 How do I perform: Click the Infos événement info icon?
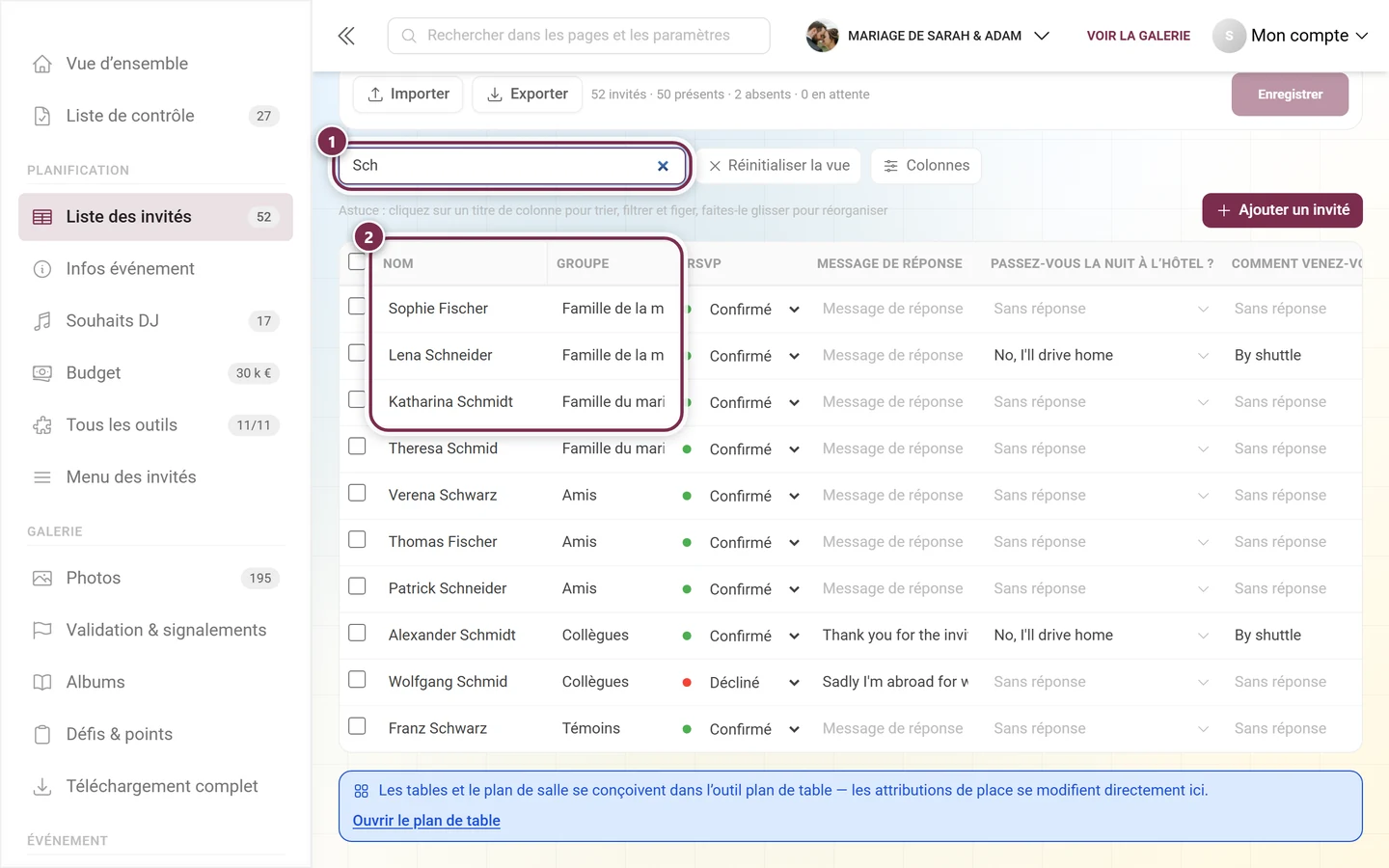click(42, 269)
